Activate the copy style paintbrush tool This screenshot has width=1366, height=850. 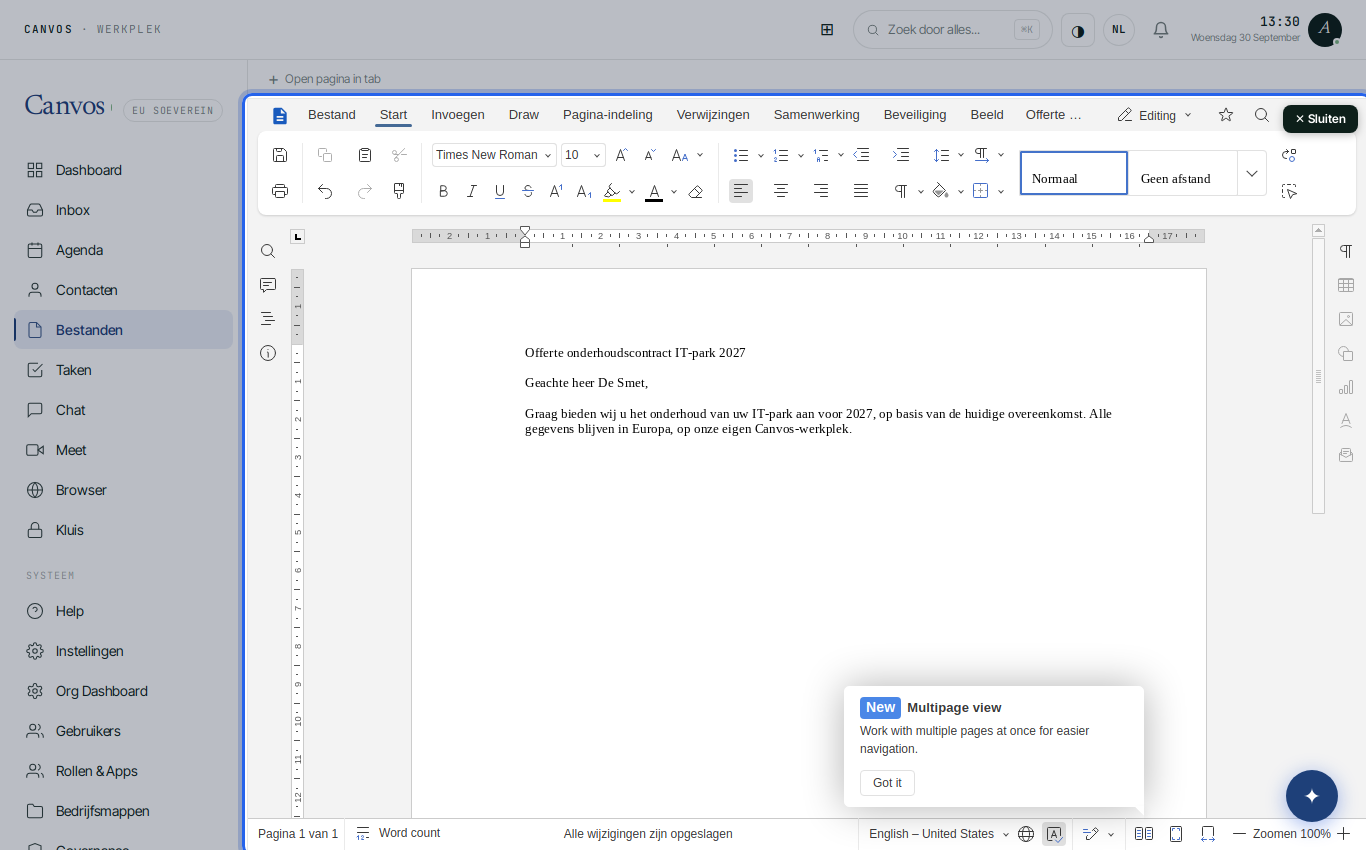click(x=399, y=191)
